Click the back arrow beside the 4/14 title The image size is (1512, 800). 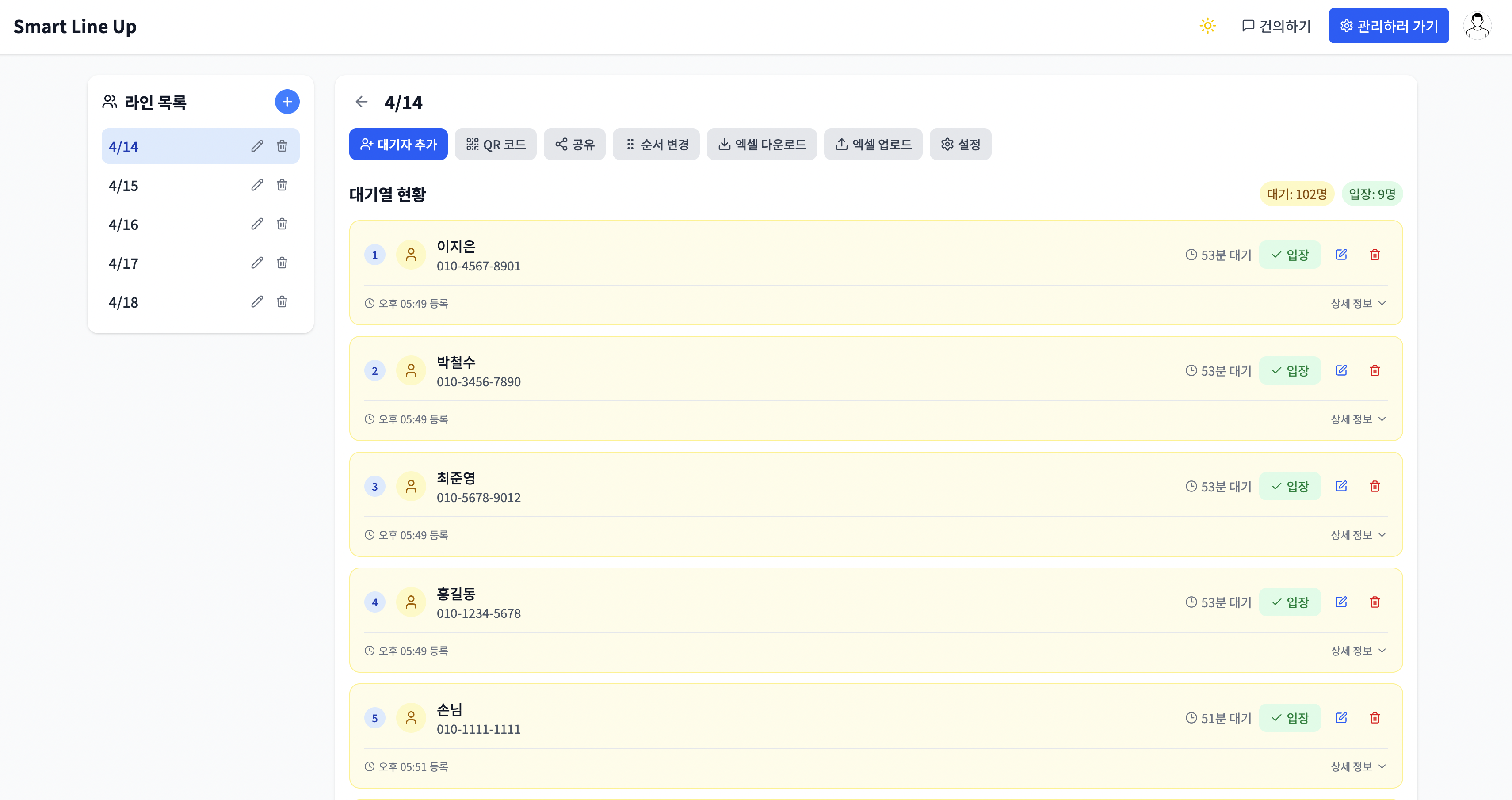click(362, 102)
